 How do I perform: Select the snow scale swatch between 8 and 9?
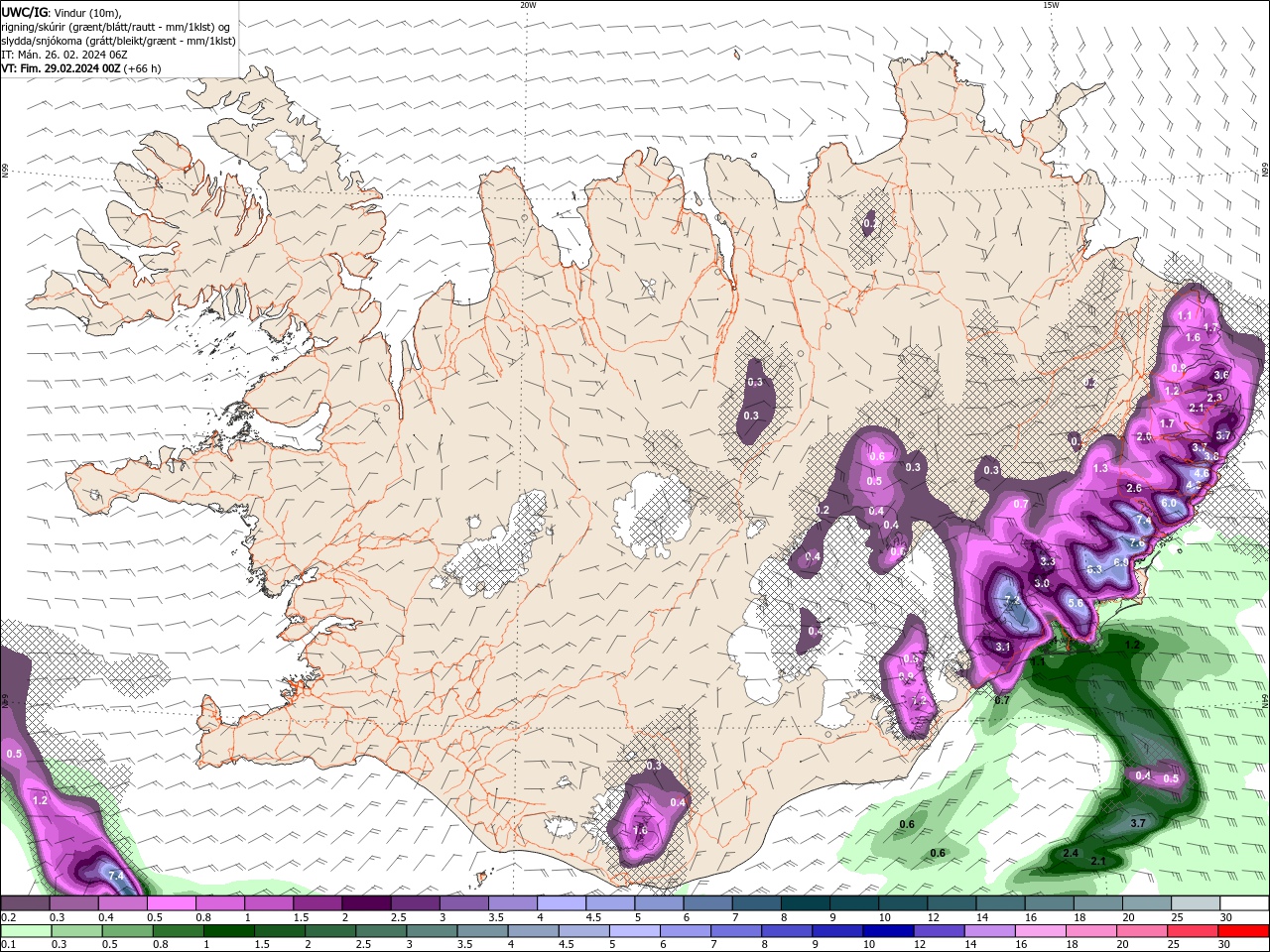pyautogui.click(x=806, y=903)
